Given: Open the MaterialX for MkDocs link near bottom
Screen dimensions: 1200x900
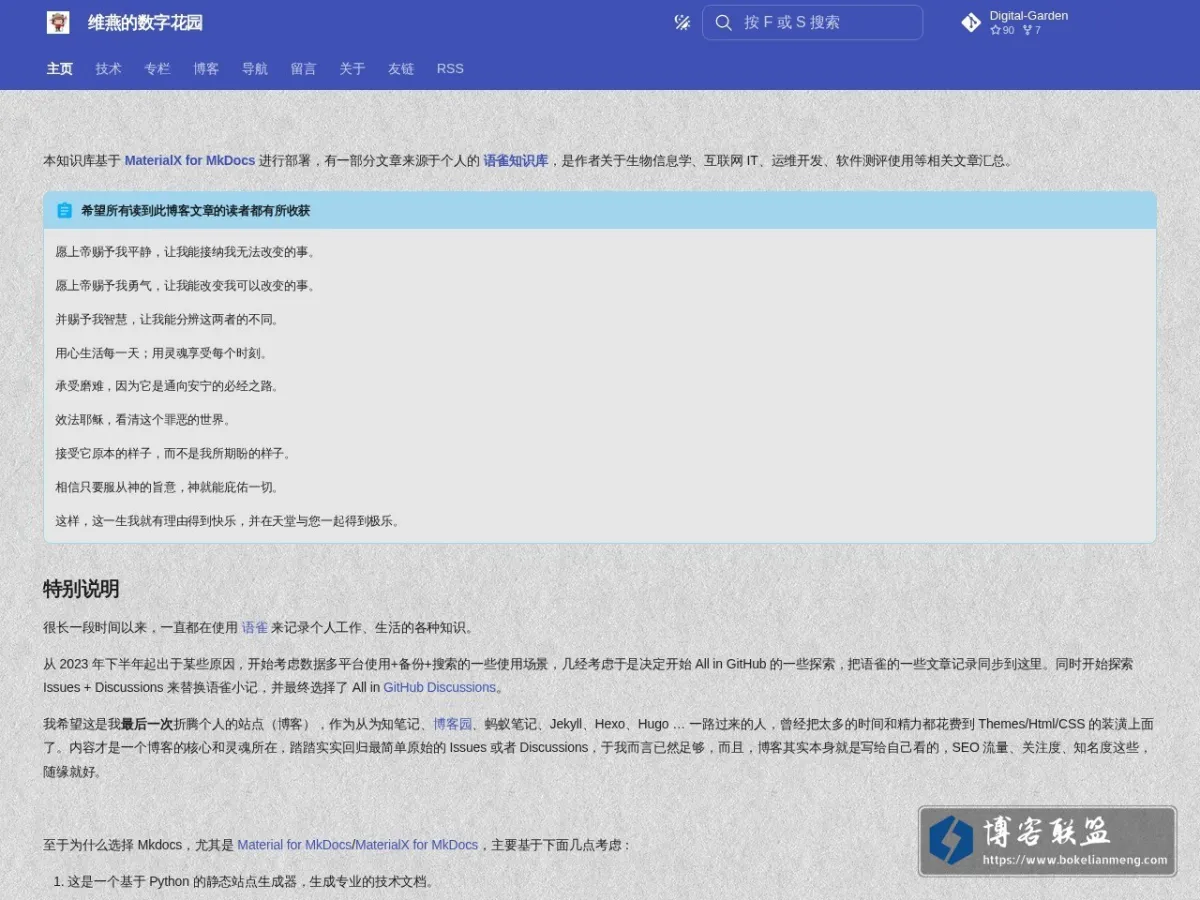Looking at the screenshot, I should [x=417, y=844].
